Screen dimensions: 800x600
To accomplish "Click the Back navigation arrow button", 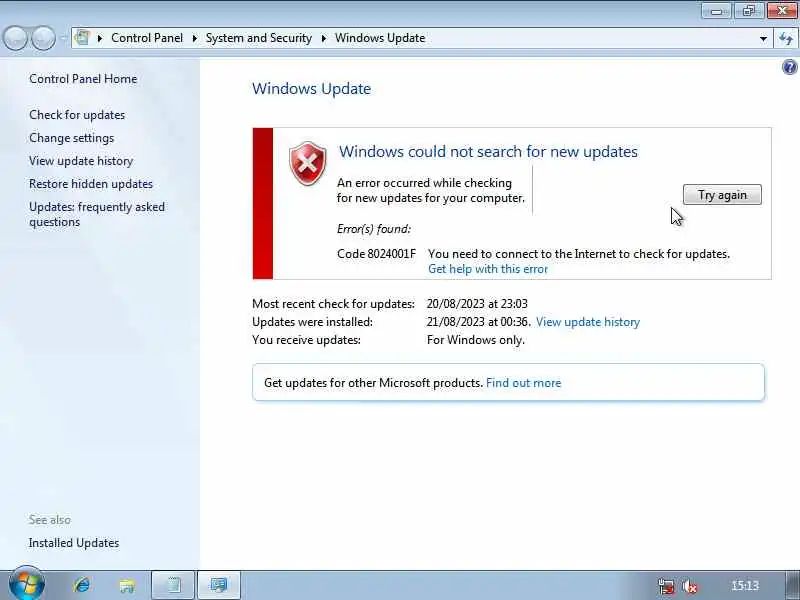I will [15, 38].
